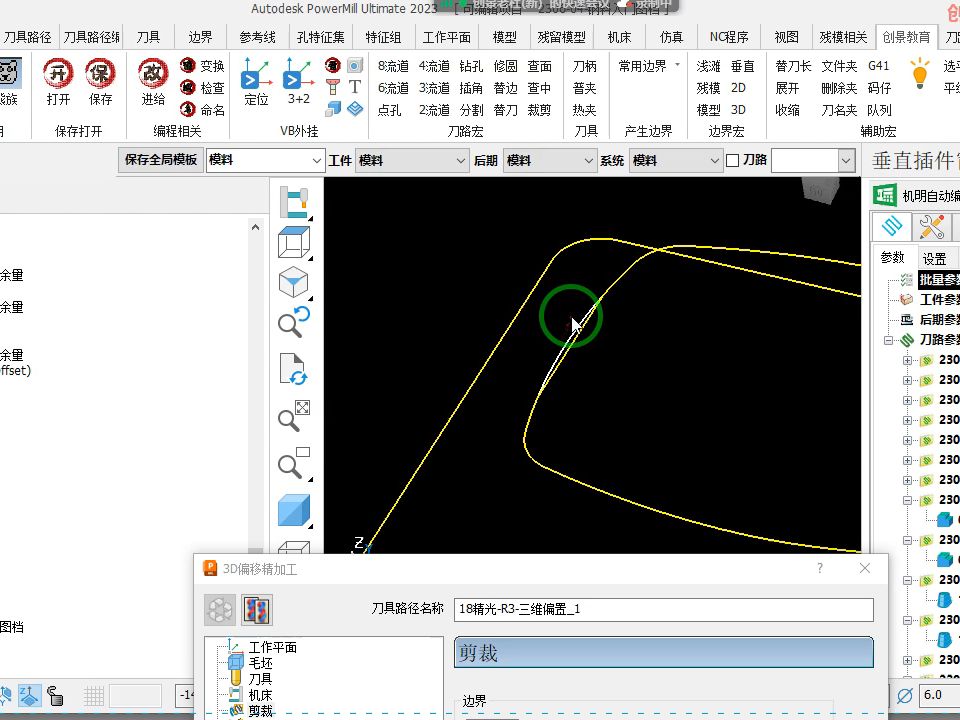The height and width of the screenshot is (720, 960).
Task: Click the 保存 (save) red icon
Action: (100, 73)
